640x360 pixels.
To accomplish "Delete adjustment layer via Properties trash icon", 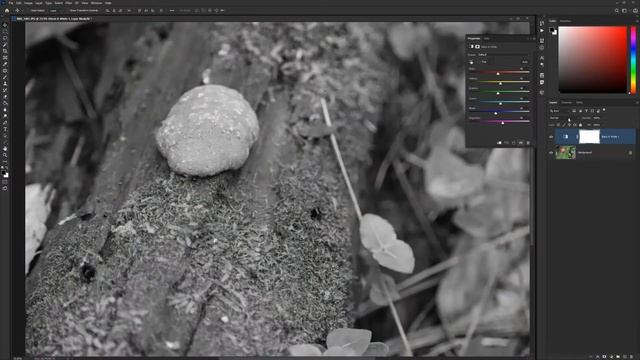I will [x=528, y=143].
